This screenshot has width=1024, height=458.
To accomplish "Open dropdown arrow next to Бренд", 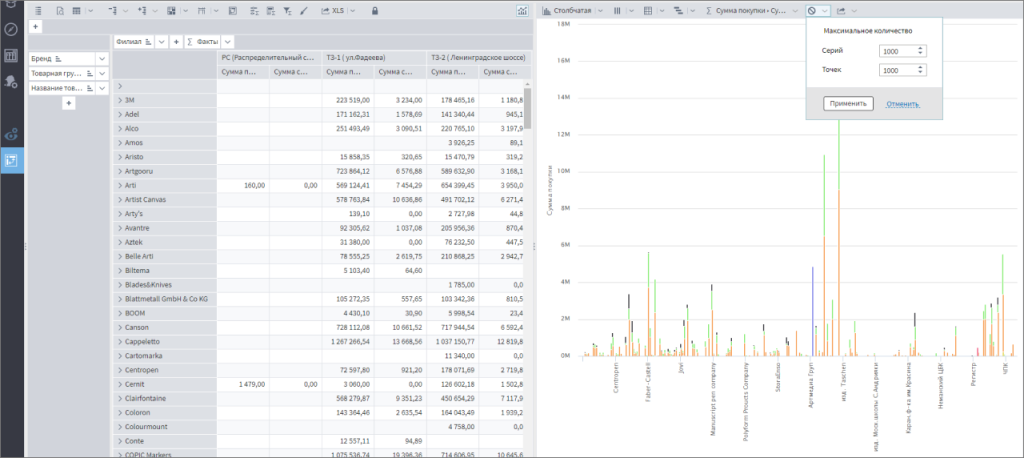I will pyautogui.click(x=101, y=59).
